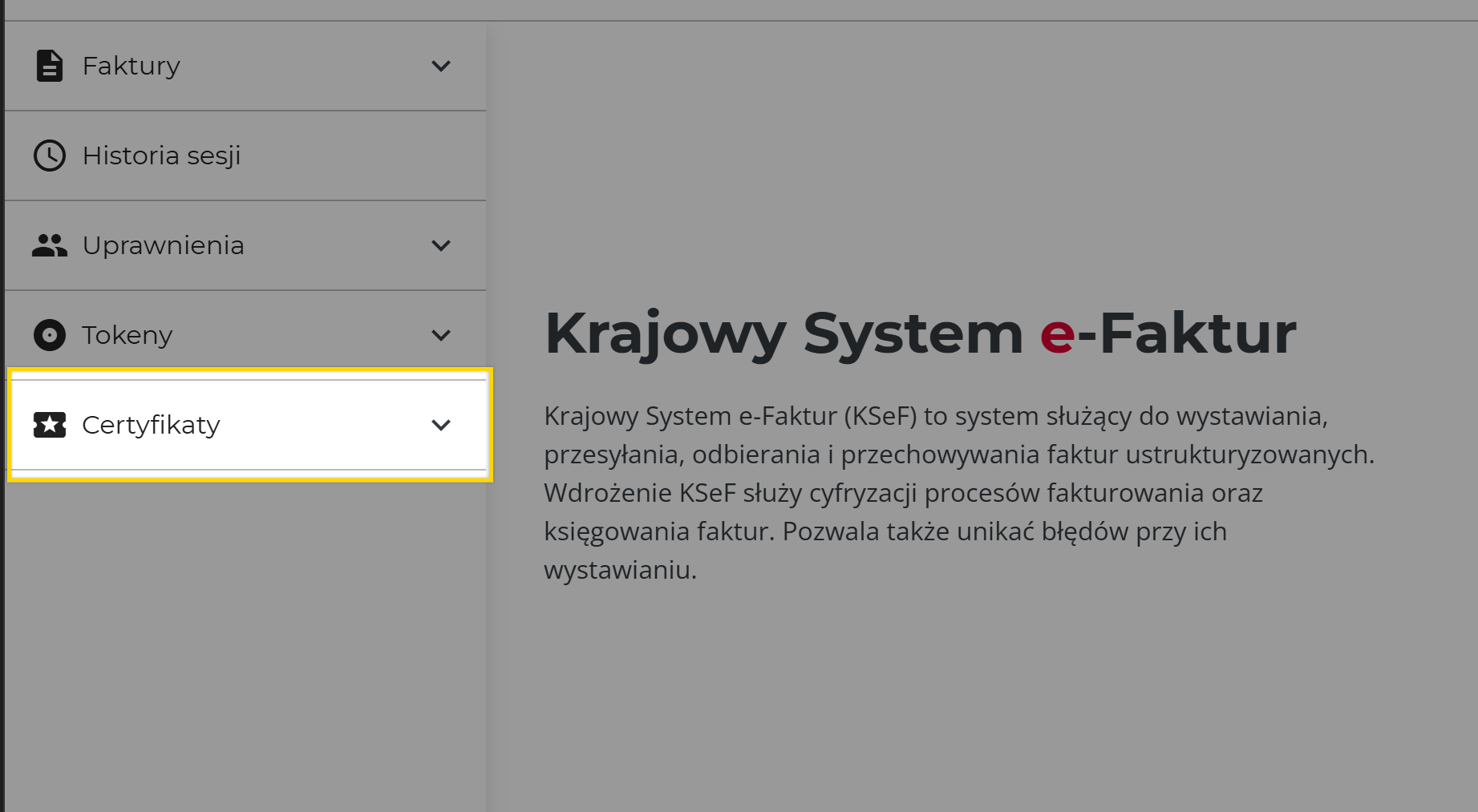Open the Faktury menu item
1478x812 pixels.
(x=245, y=66)
